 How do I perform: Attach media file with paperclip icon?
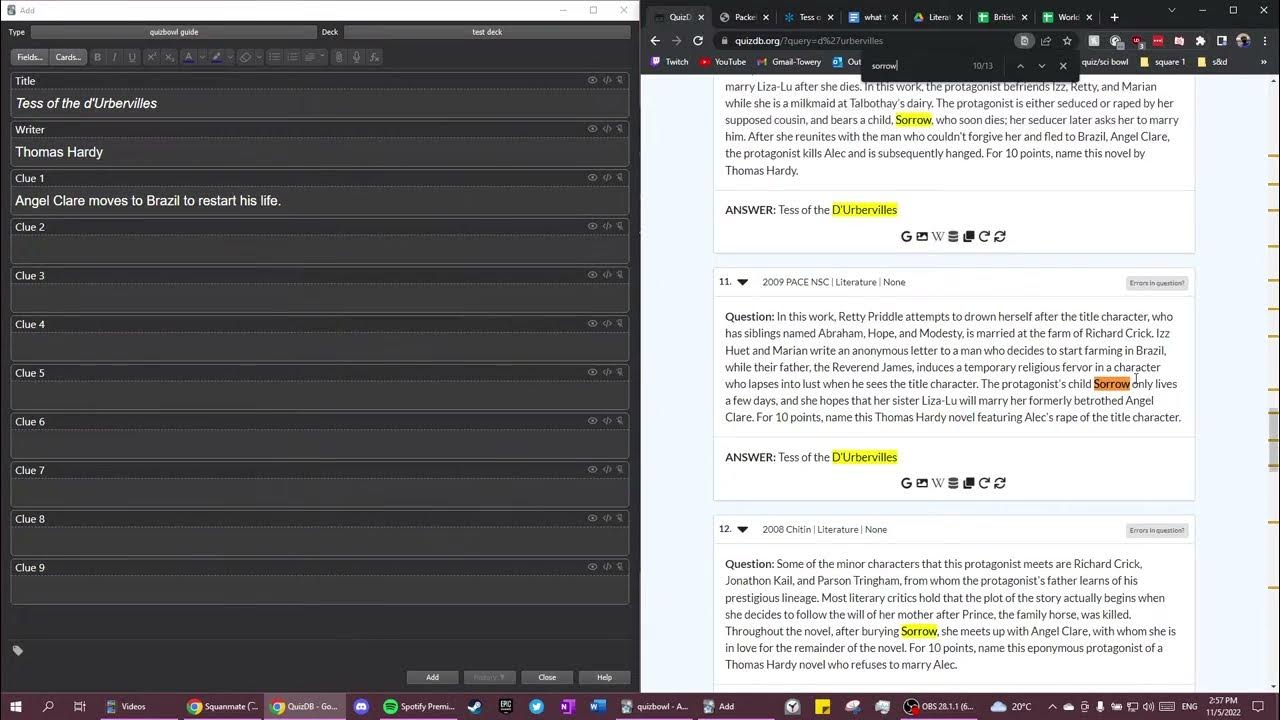coord(339,57)
